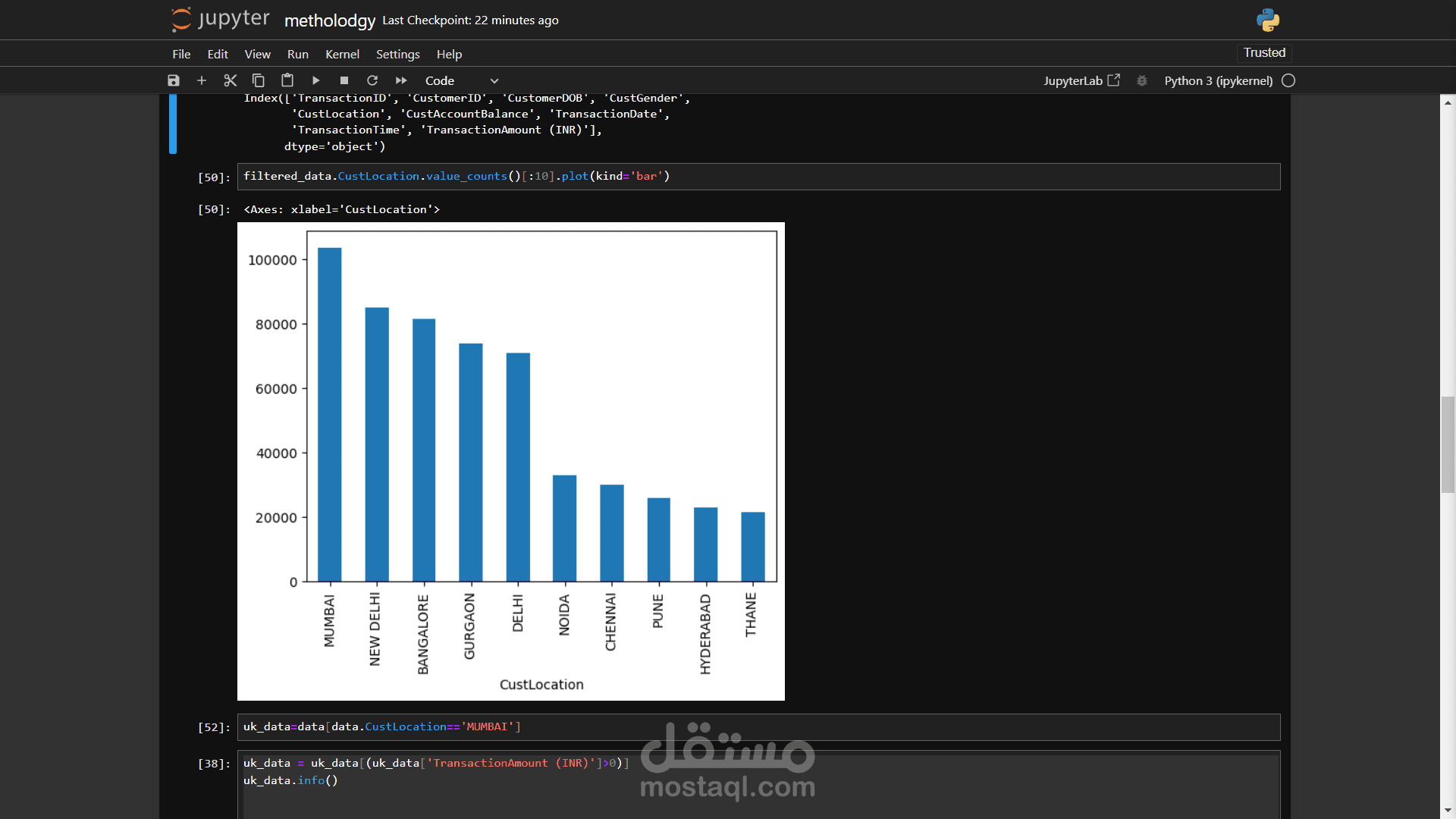The width and height of the screenshot is (1456, 819).
Task: Open the Kernel menu
Action: point(342,54)
